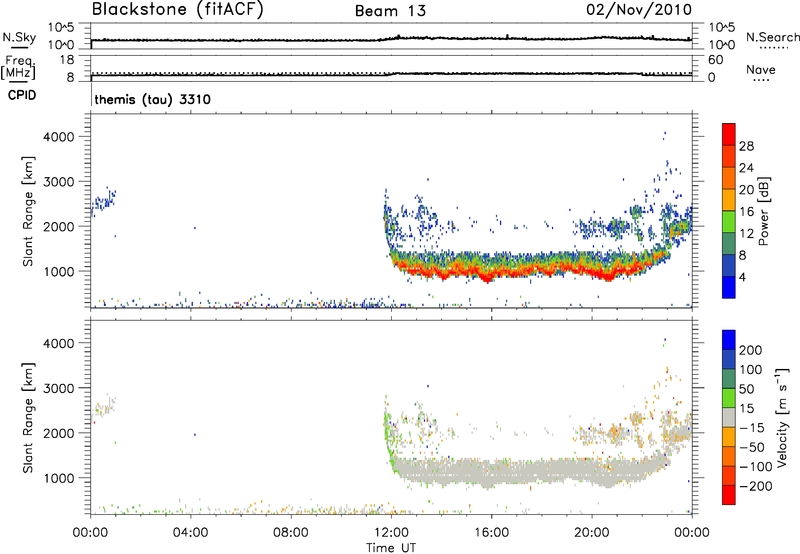Click the red bottom of velocity color bar

tap(729, 495)
